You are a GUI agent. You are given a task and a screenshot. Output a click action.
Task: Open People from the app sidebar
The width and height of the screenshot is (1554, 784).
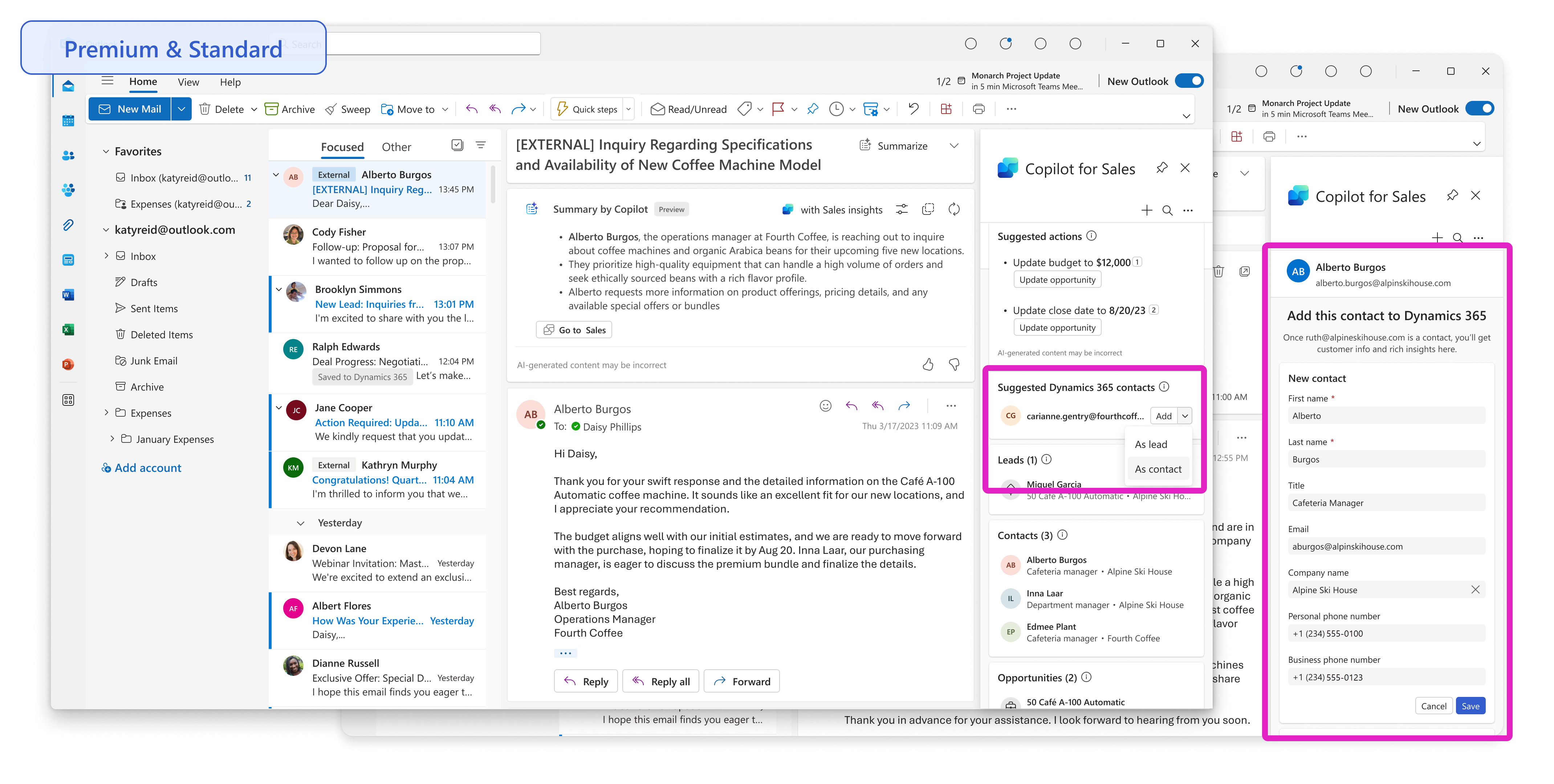tap(68, 155)
